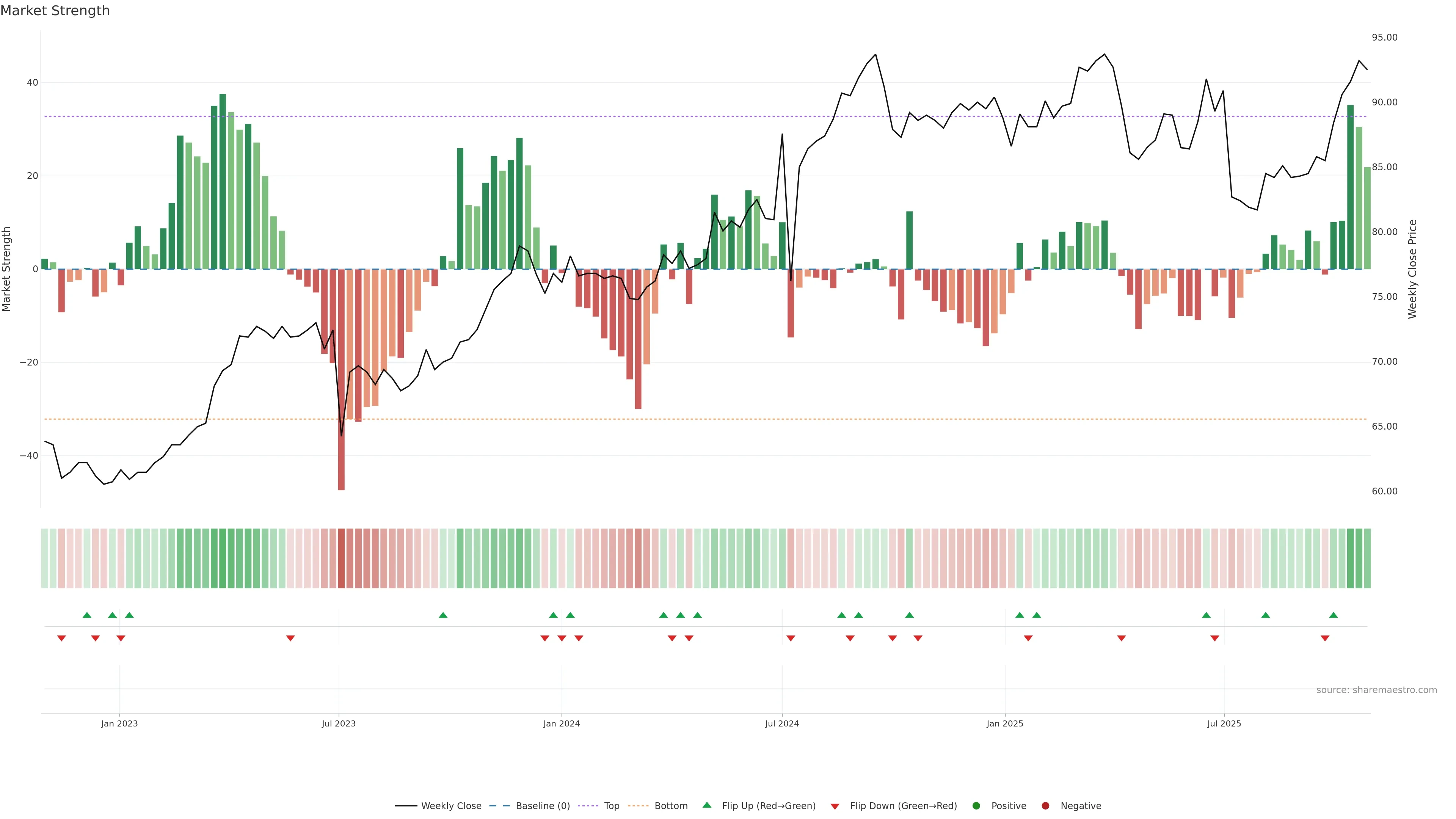Hide the Baseline (0) legend series
Viewport: 1456px width, 819px height.
pyautogui.click(x=543, y=806)
